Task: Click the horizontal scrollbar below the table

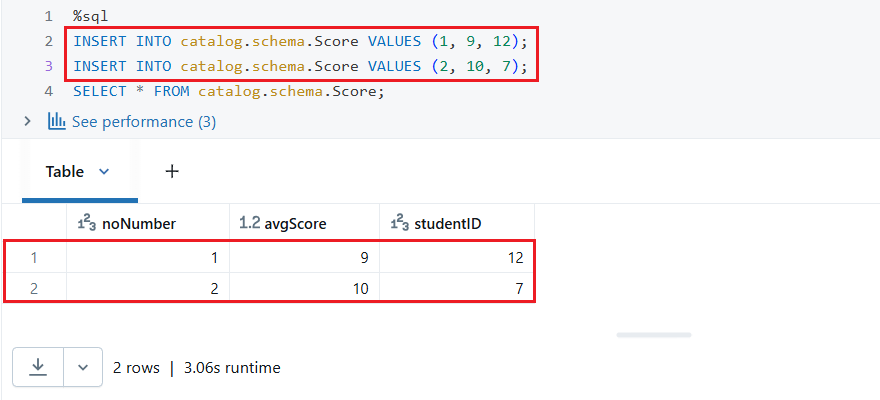Action: click(x=653, y=335)
